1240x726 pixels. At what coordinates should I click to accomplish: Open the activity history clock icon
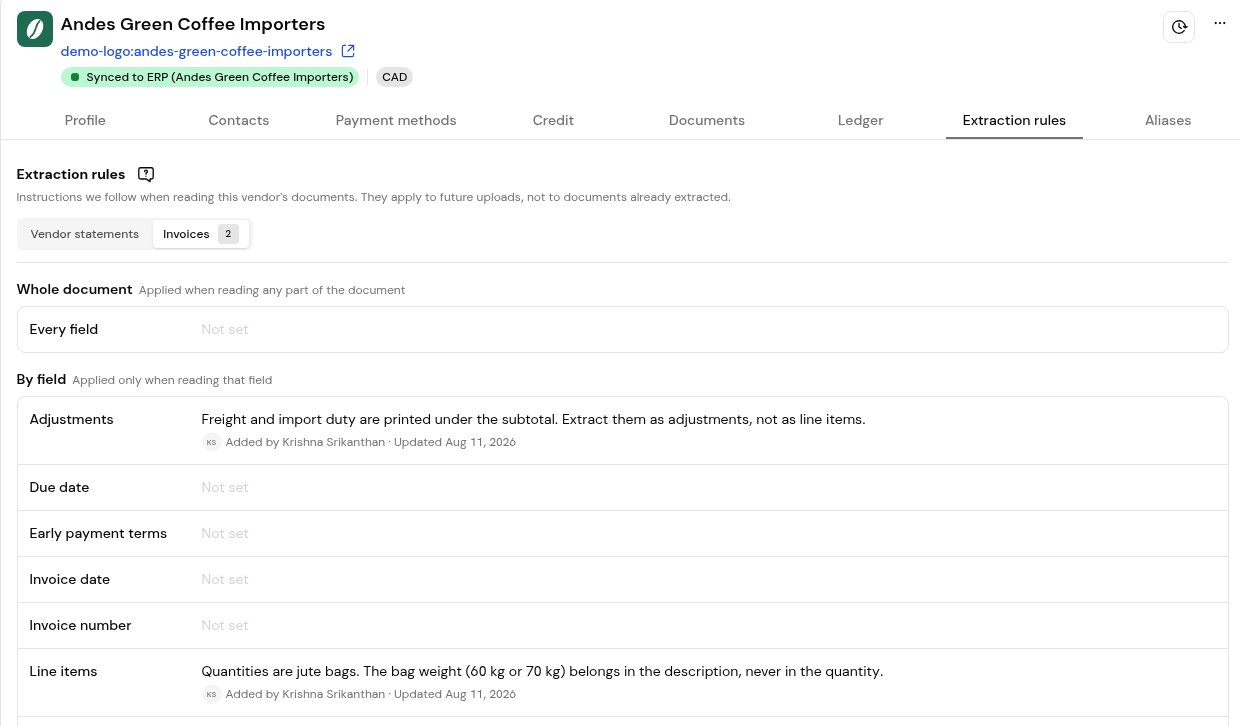point(1179,27)
